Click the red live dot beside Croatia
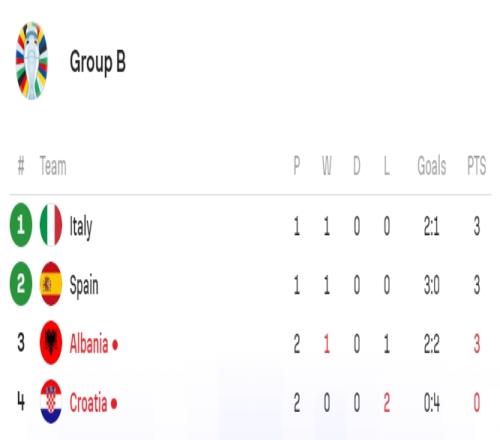 click(x=114, y=404)
